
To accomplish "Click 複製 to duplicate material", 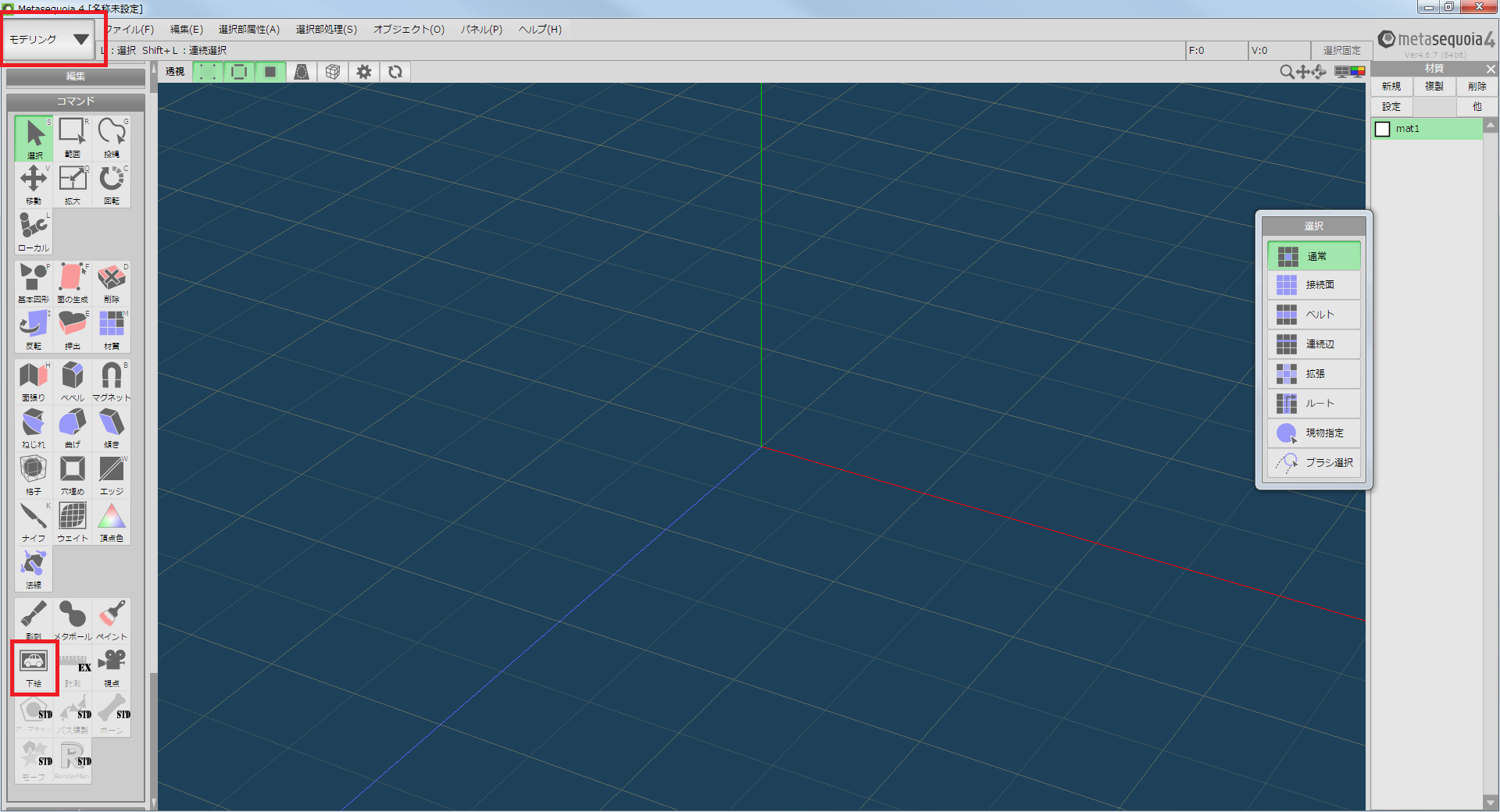I will coord(1434,87).
